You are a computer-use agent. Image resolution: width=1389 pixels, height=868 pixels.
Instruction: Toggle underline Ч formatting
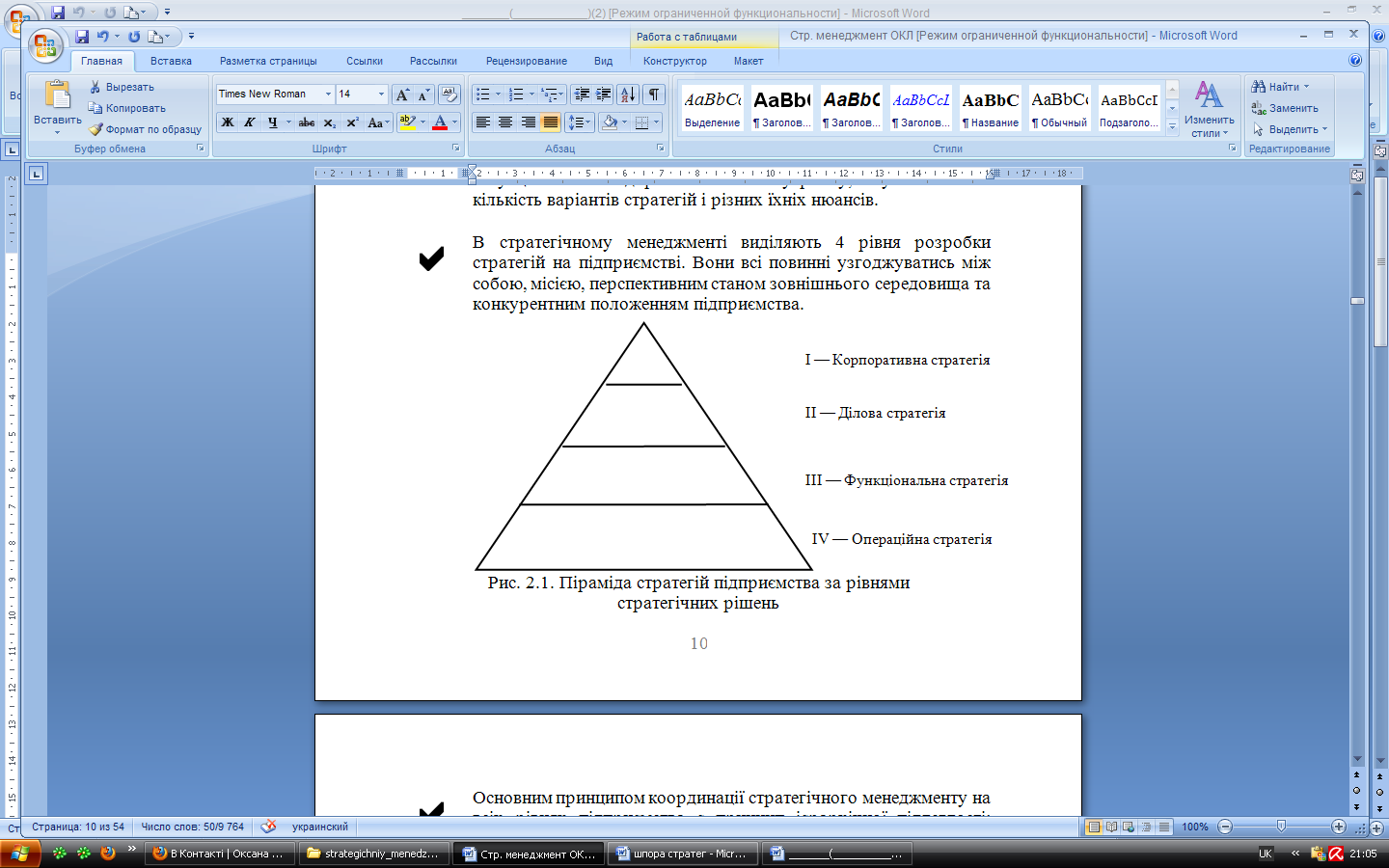pyautogui.click(x=273, y=122)
